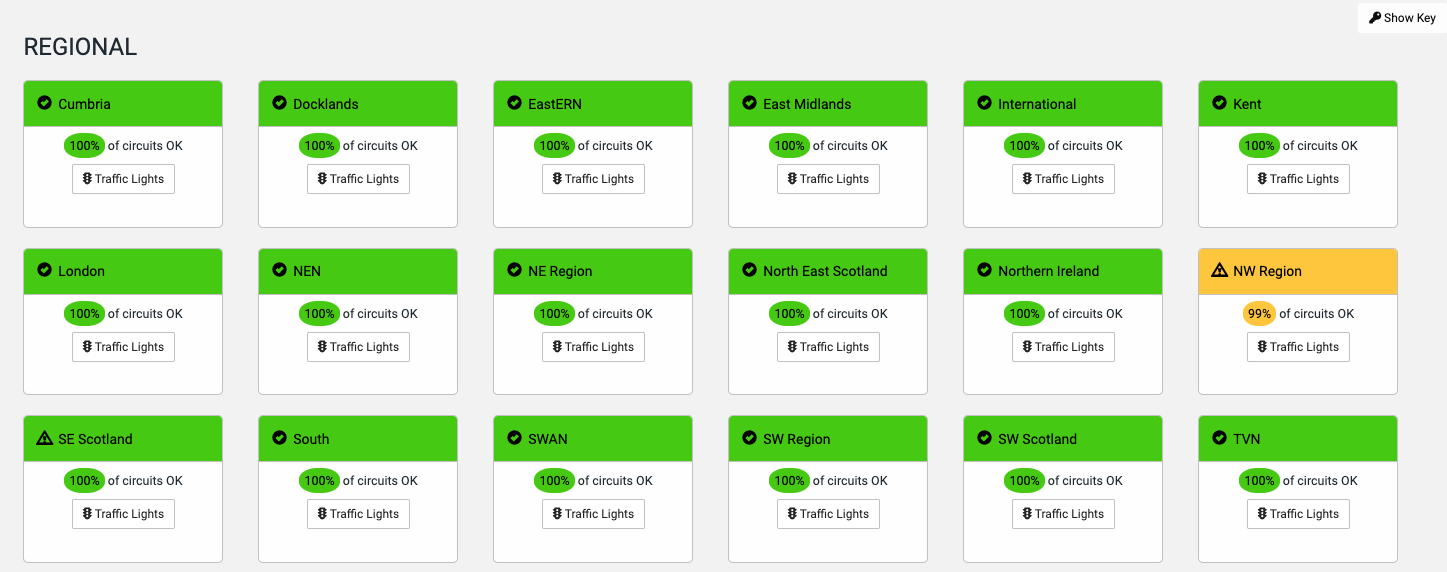
Task: Click the checkmark icon beside London
Action: coord(44,270)
